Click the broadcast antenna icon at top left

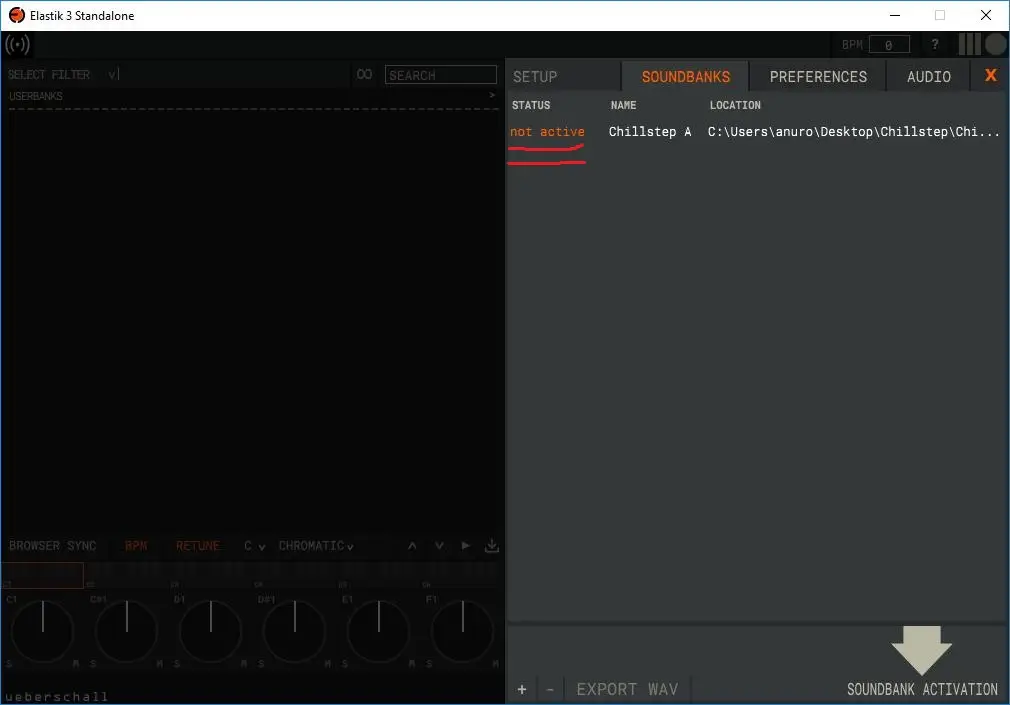point(17,44)
